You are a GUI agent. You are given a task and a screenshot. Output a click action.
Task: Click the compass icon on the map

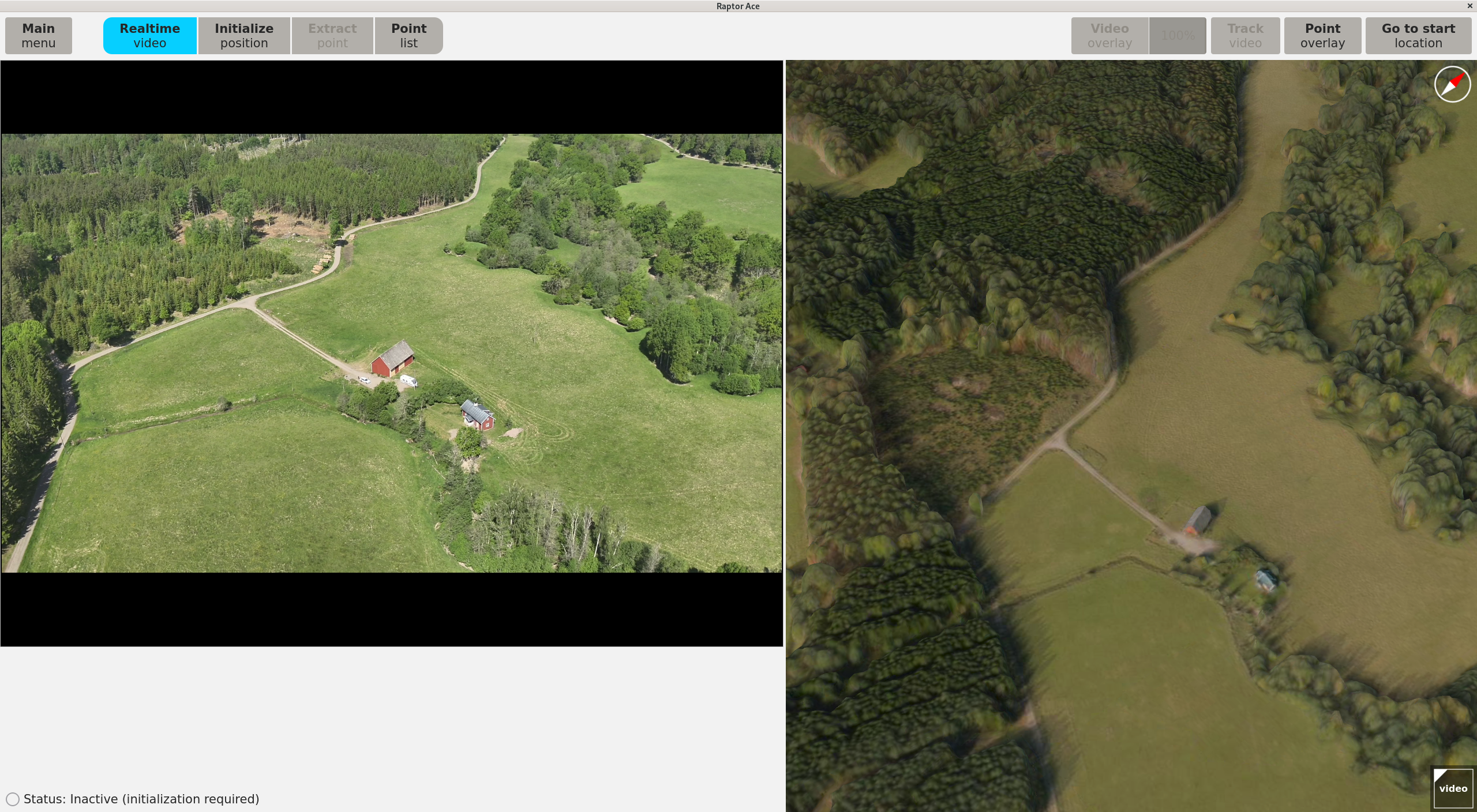click(1452, 84)
